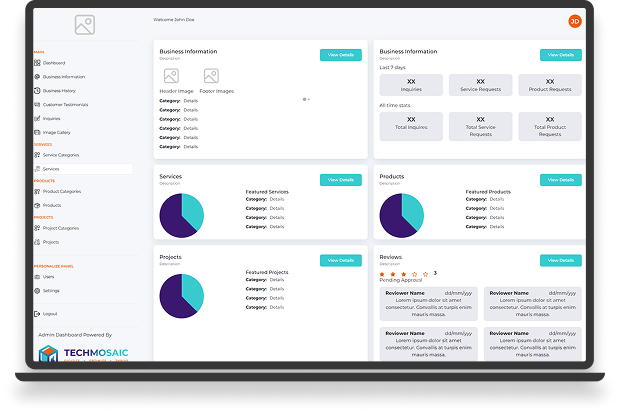
Task: Click the Business History clock icon
Action: [x=37, y=91]
